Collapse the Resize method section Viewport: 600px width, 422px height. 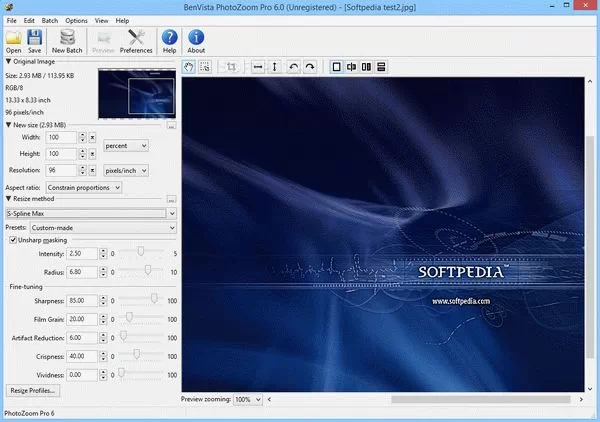tap(8, 199)
